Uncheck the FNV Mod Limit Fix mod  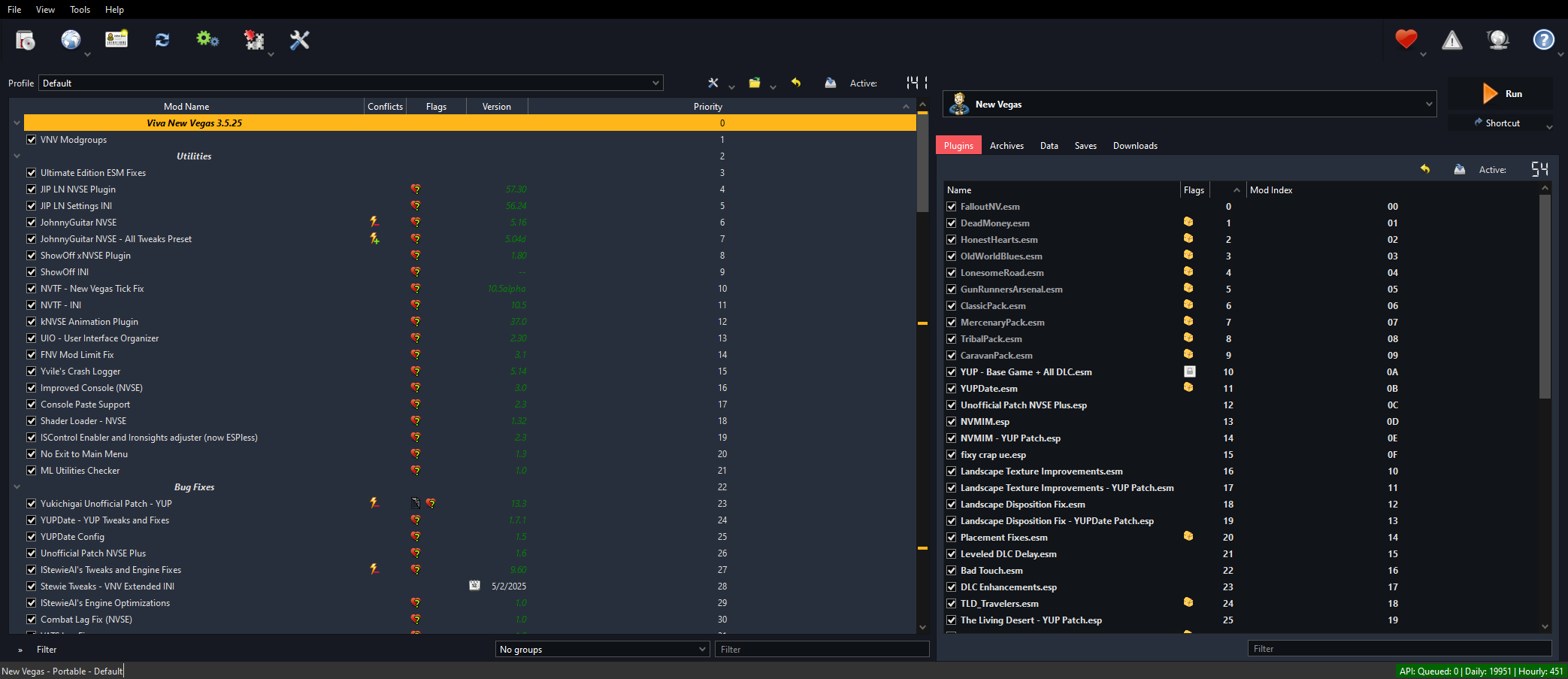tap(32, 355)
